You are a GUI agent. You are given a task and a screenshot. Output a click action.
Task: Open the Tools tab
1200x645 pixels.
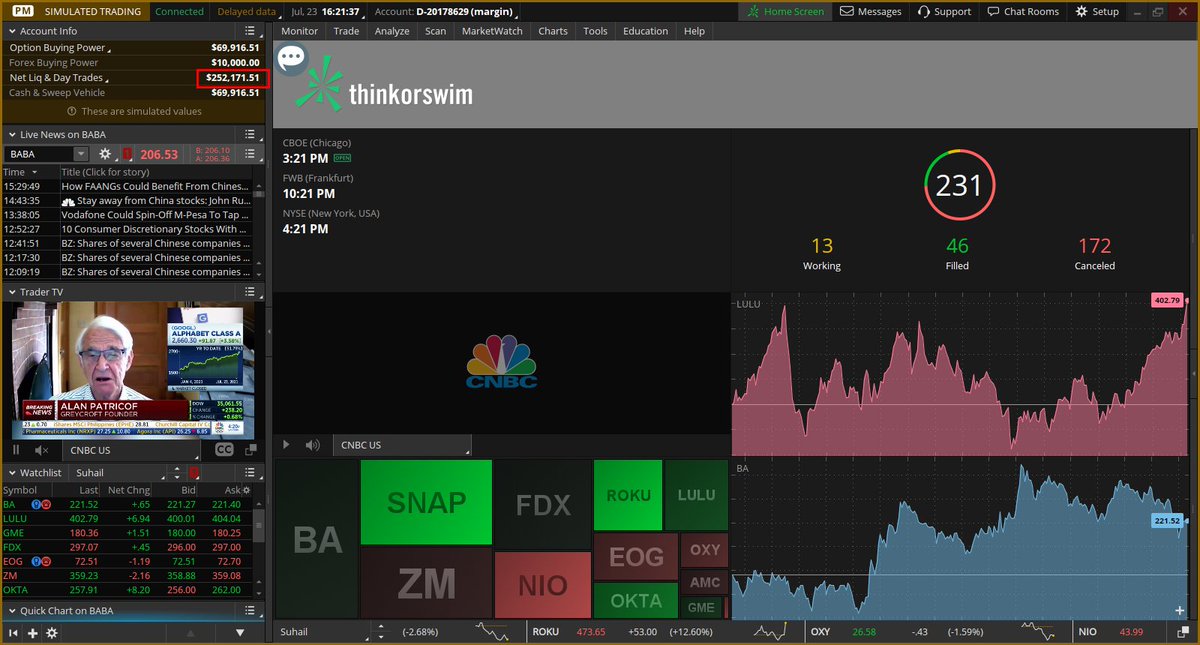595,31
